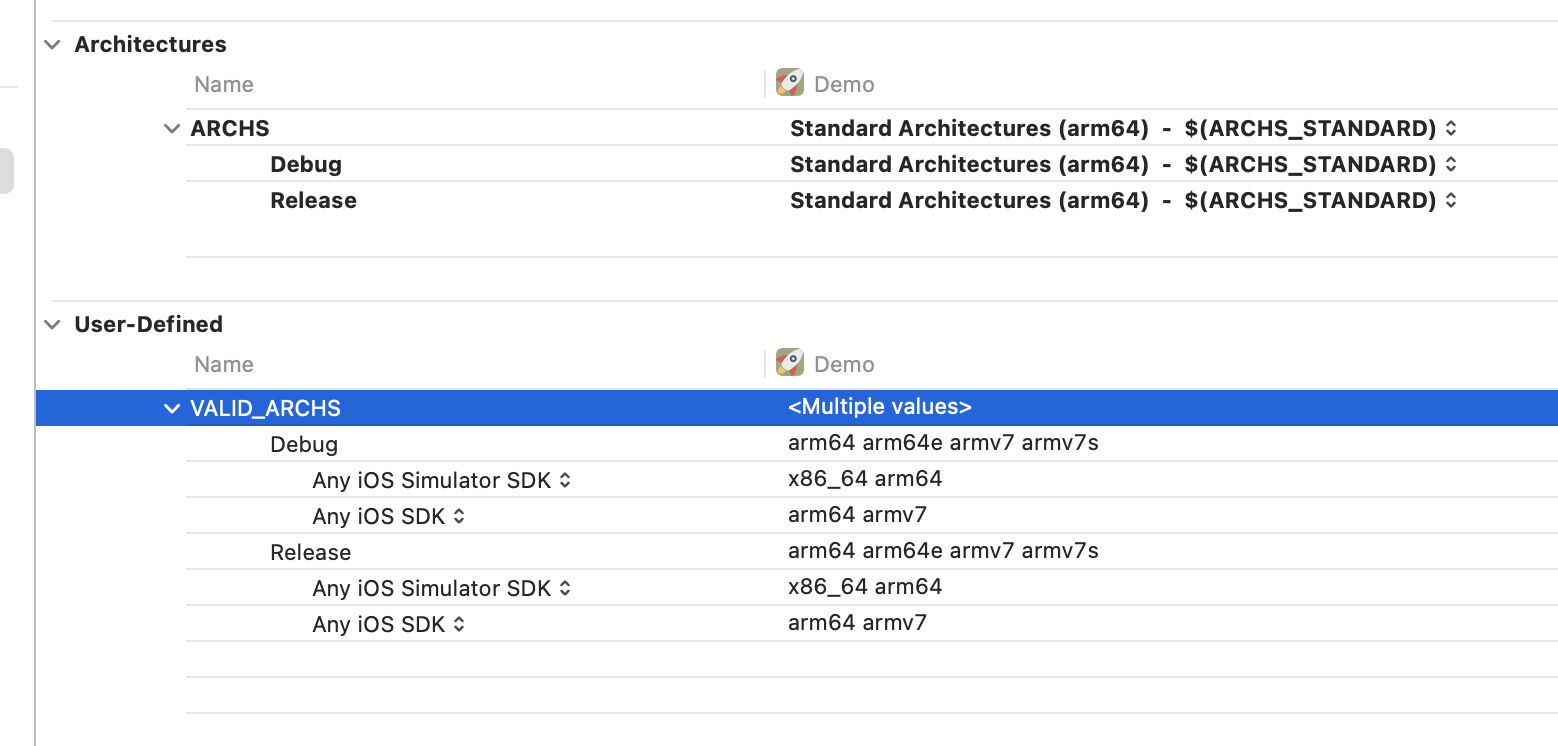Viewport: 1558px width, 746px height.
Task: Collapse the Architectures section chevron
Action: [52, 45]
